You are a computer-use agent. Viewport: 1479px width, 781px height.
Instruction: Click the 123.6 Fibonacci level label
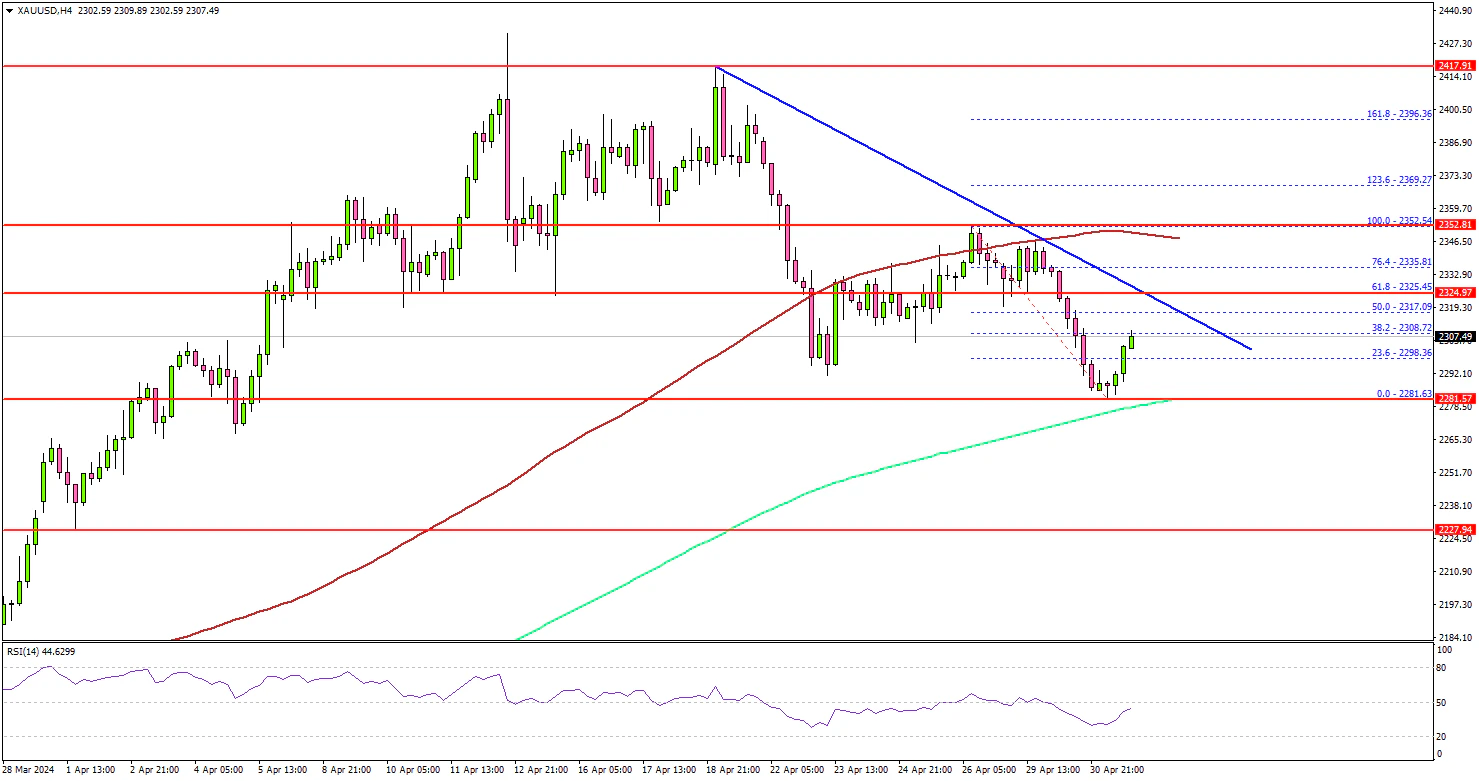click(x=1400, y=180)
